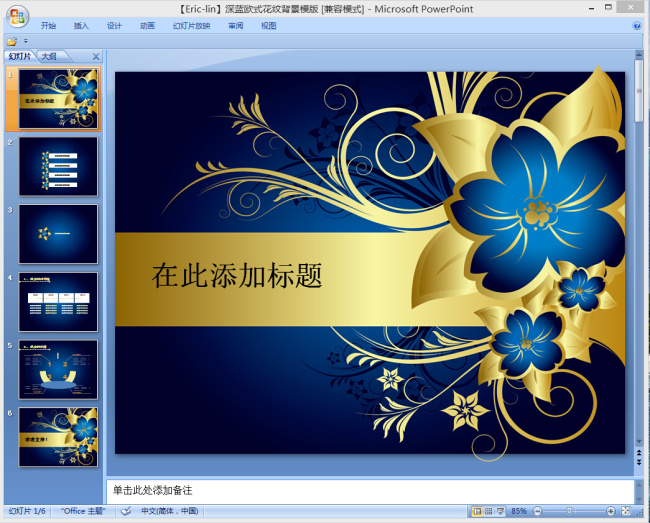The image size is (650, 523).
Task: Open the 审阅 ribbon tab
Action: coord(235,26)
